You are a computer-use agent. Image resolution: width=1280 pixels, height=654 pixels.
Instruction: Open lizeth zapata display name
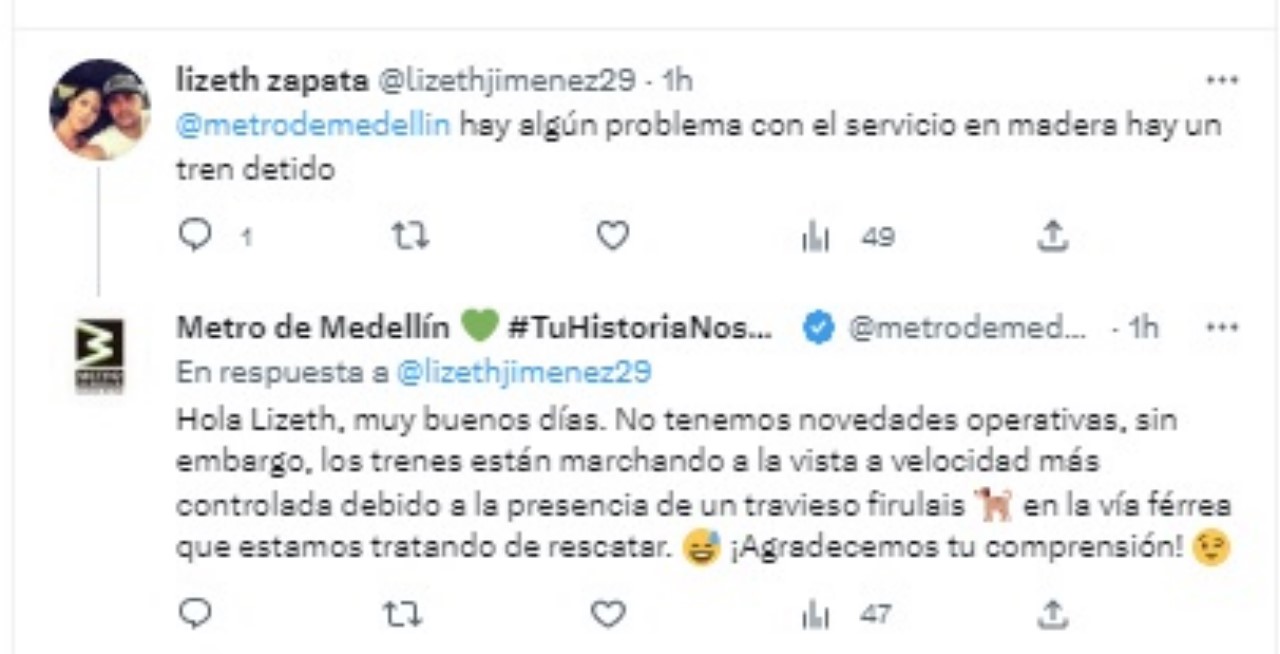(x=271, y=82)
